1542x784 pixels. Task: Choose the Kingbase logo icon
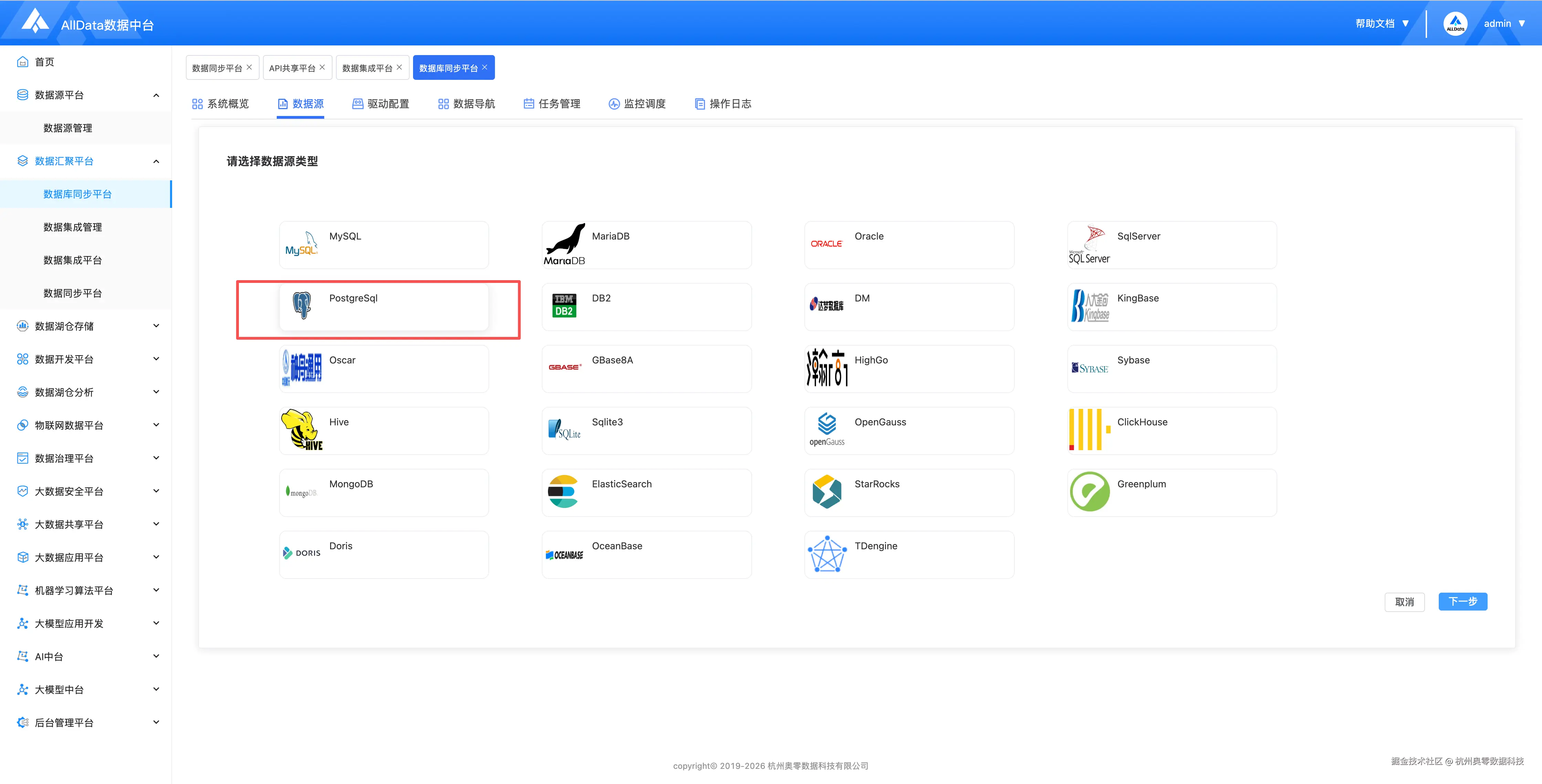(x=1090, y=306)
